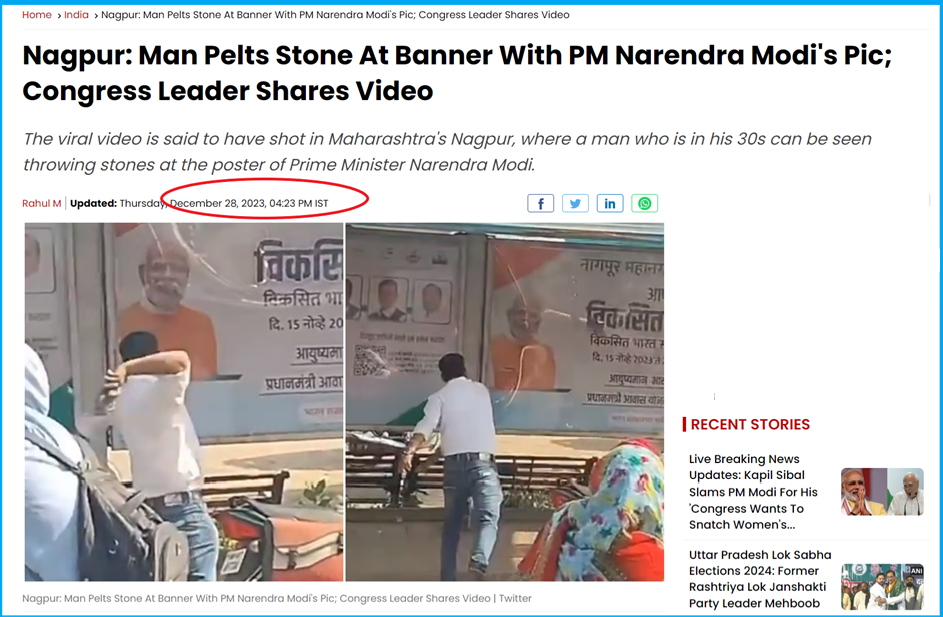Share article via WhatsApp icon
The image size is (943, 617).
[645, 203]
